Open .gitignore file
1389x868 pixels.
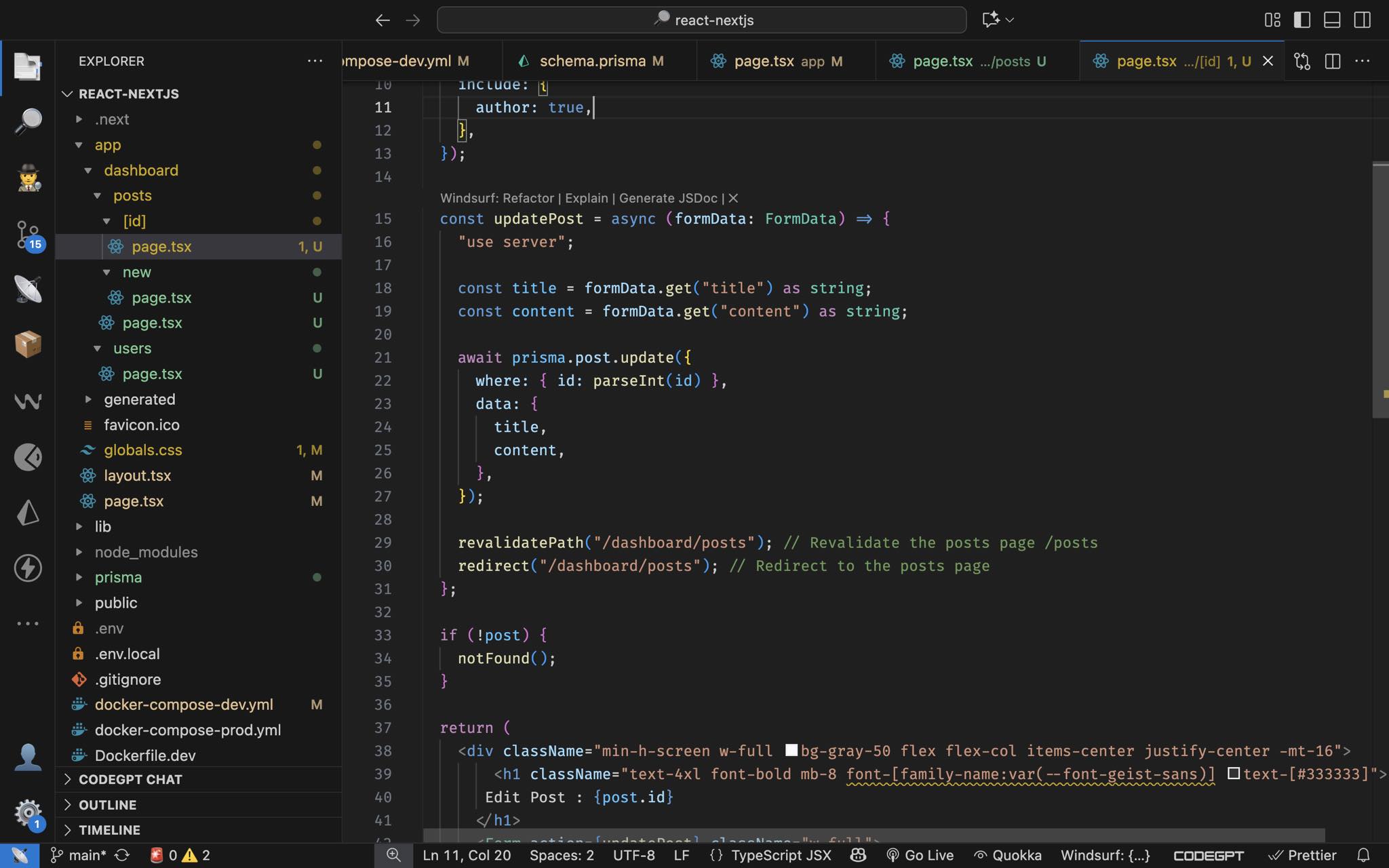[x=199, y=679]
